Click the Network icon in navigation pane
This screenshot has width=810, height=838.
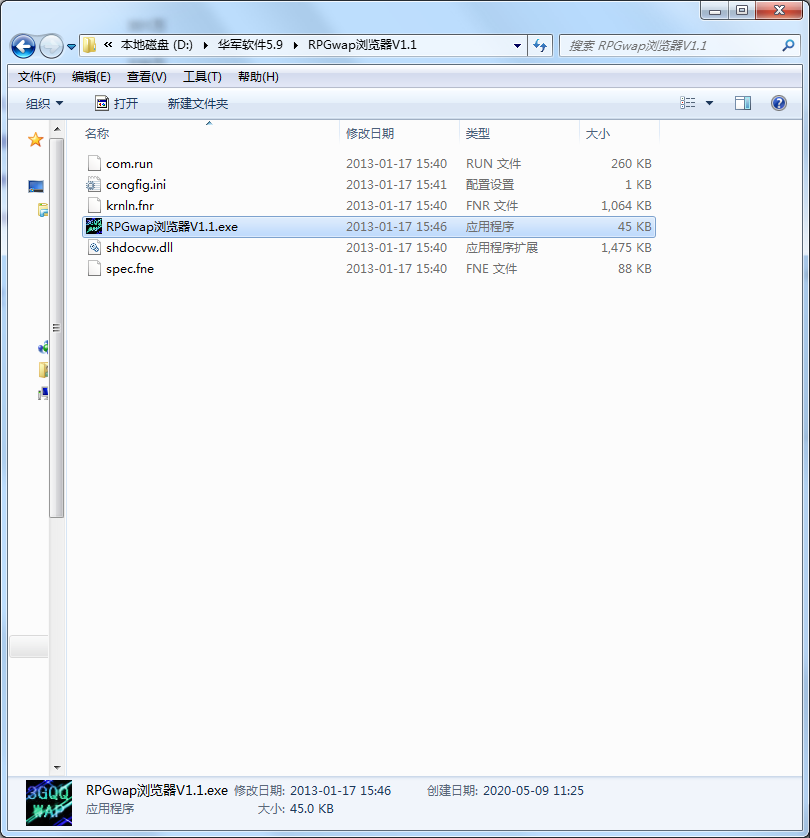click(43, 394)
